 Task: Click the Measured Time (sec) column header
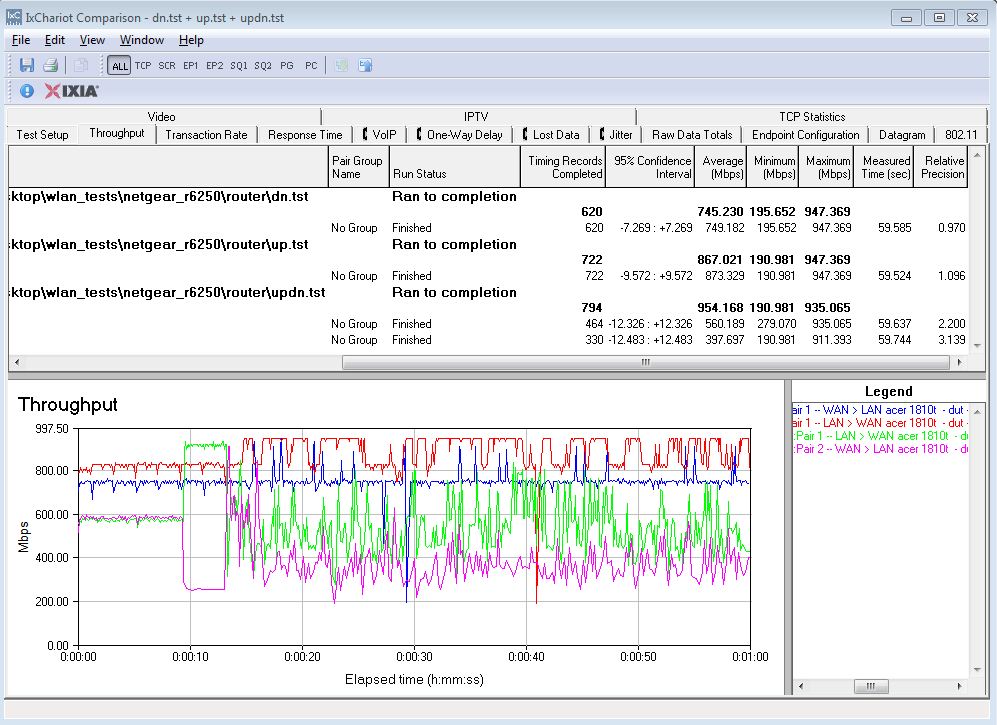(x=883, y=167)
